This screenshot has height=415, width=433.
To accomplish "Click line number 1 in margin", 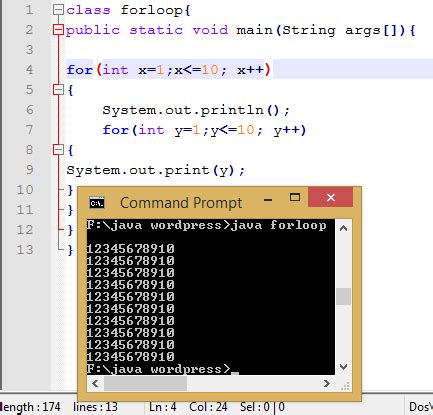I will click(29, 10).
